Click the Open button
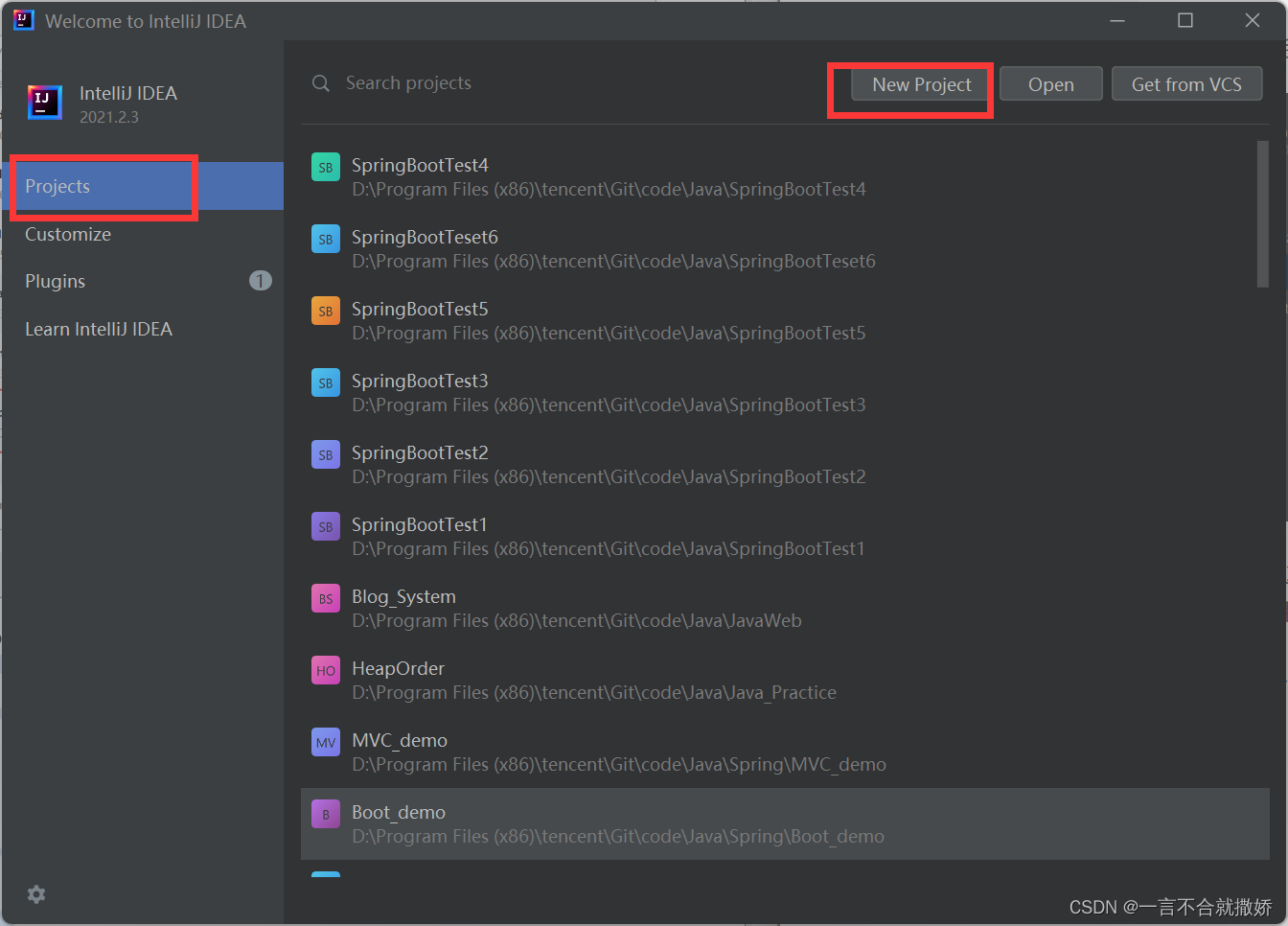 pyautogui.click(x=1051, y=84)
